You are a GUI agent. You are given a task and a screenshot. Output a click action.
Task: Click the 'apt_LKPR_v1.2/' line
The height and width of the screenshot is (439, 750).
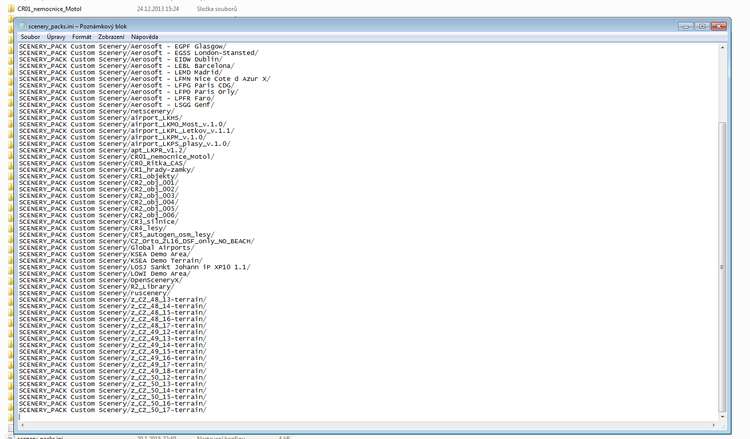(x=102, y=150)
